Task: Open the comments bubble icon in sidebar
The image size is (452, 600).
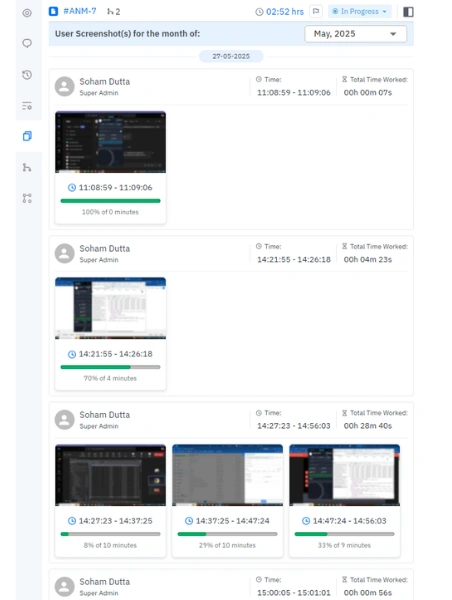Action: (27, 43)
